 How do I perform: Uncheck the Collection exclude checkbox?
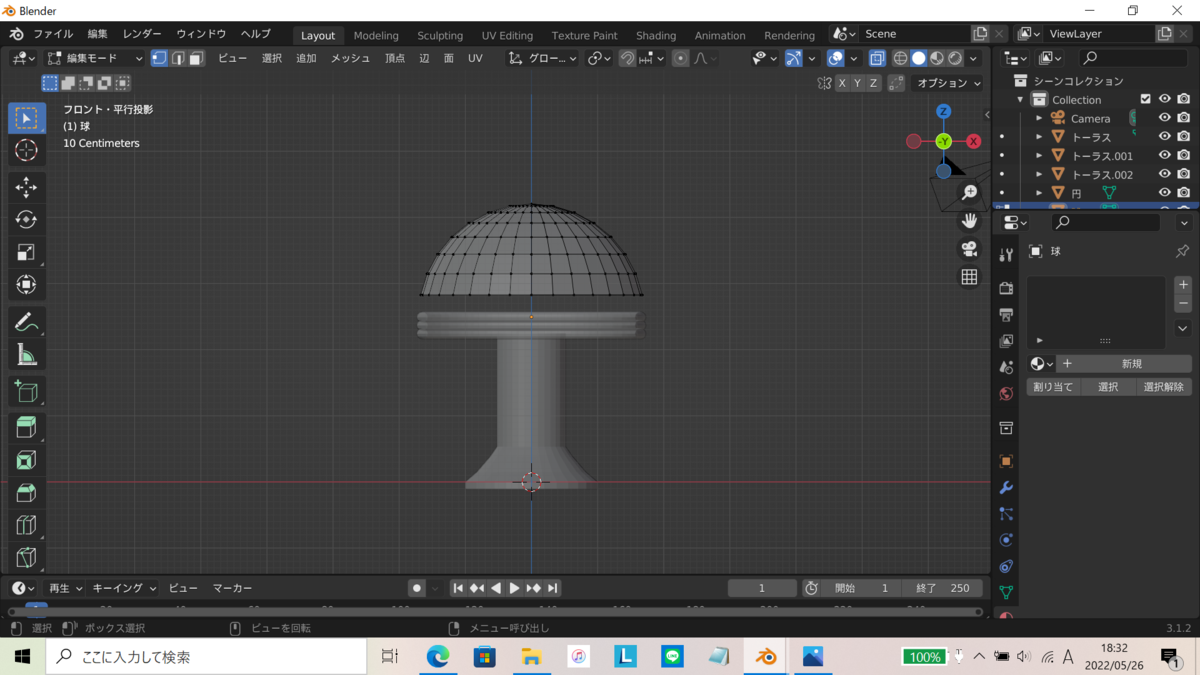tap(1146, 99)
